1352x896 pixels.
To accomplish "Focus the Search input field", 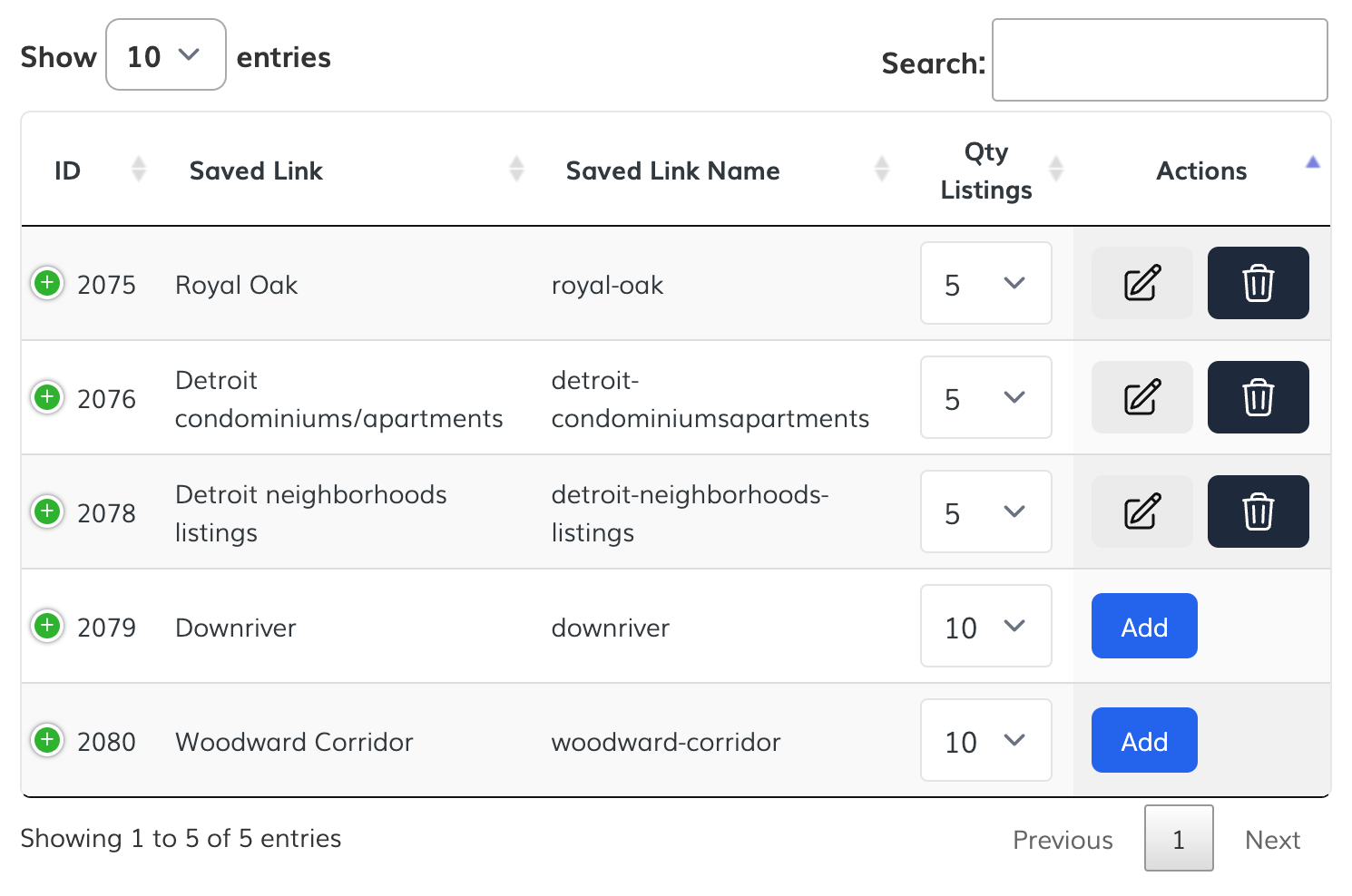I will (1159, 61).
